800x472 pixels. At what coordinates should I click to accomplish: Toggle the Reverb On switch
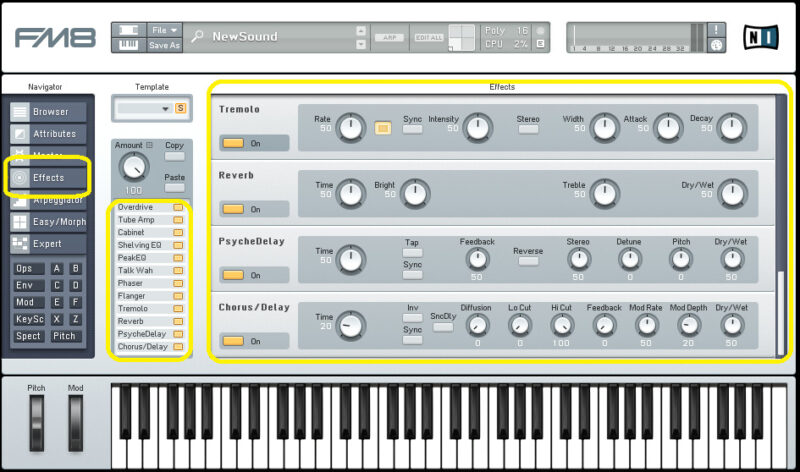233,209
